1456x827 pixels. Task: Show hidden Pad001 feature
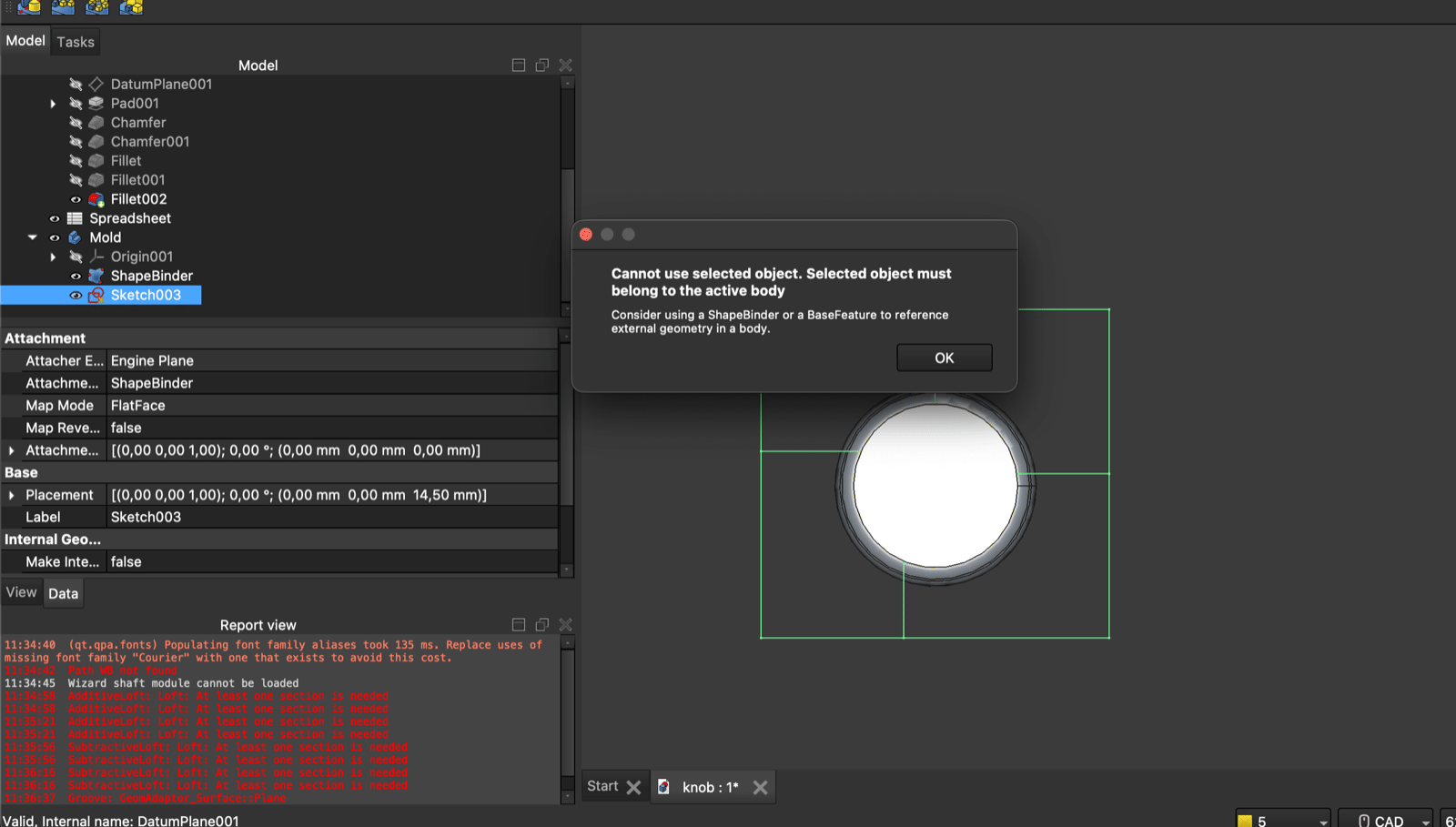(x=76, y=103)
